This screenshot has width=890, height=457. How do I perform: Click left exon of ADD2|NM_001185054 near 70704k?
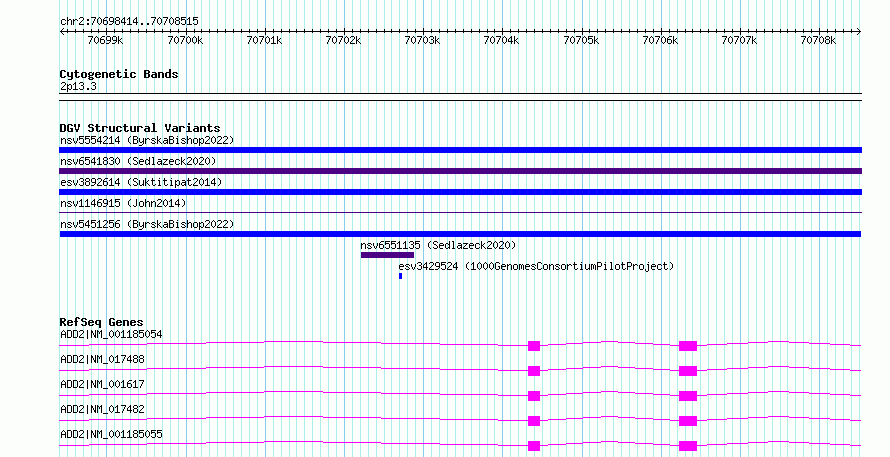pyautogui.click(x=534, y=346)
